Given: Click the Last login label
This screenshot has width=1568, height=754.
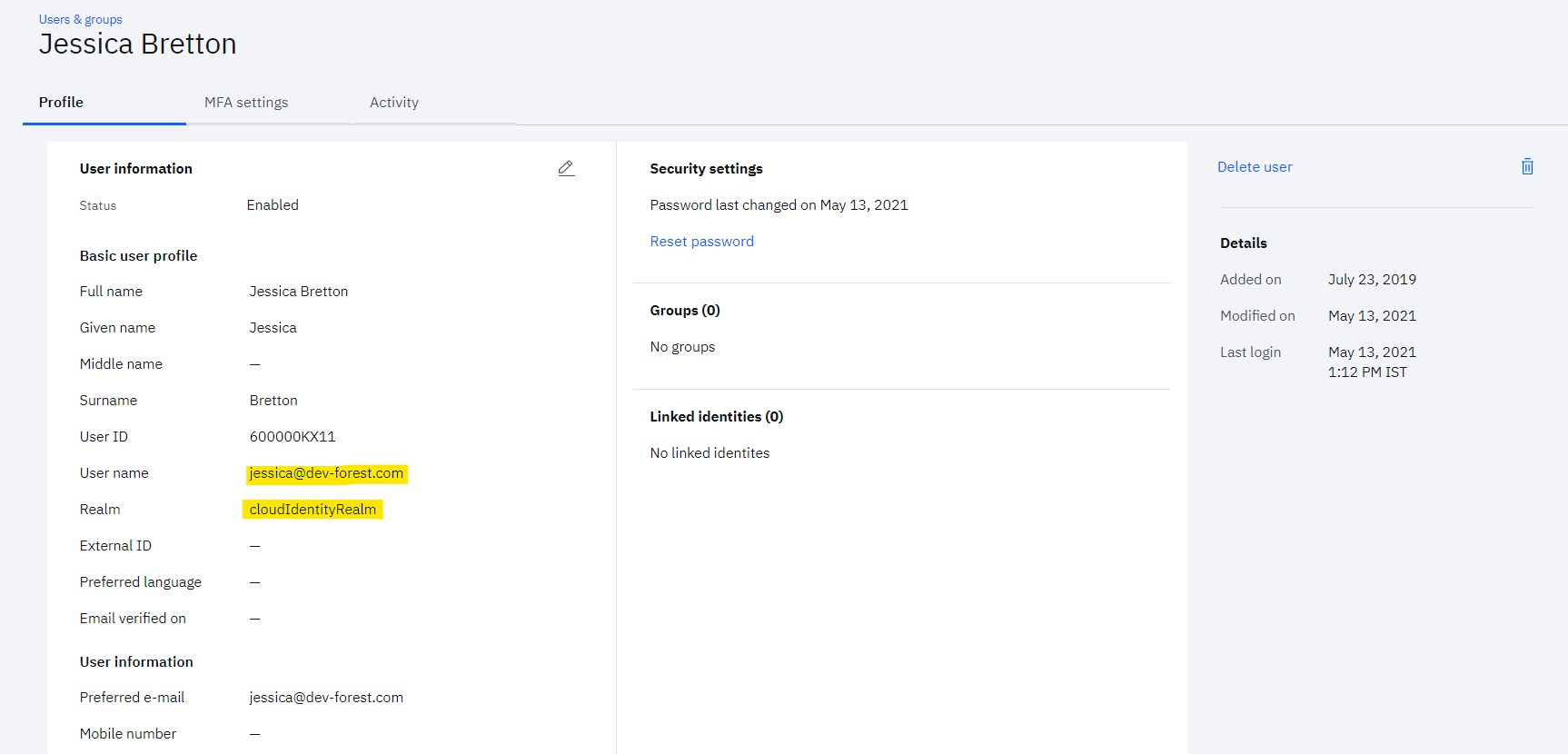Looking at the screenshot, I should click(1250, 352).
